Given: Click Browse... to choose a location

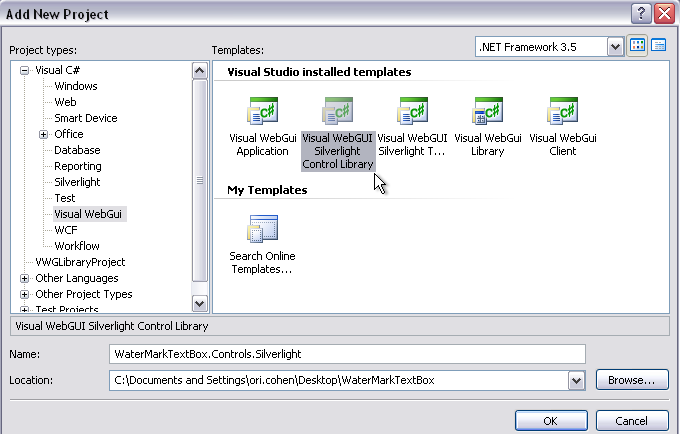Looking at the screenshot, I should [x=632, y=380].
